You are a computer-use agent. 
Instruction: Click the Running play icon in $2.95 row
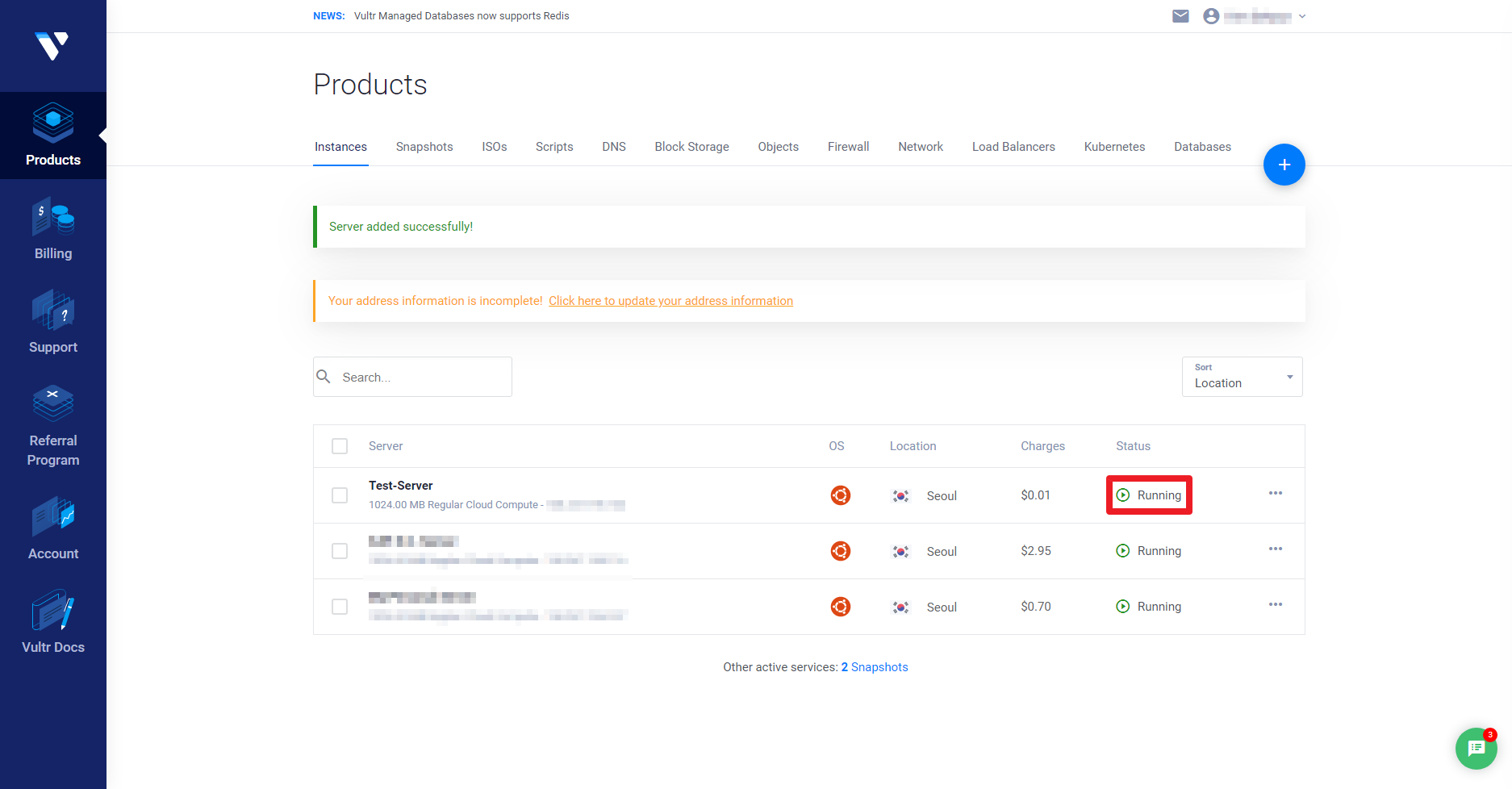point(1123,551)
